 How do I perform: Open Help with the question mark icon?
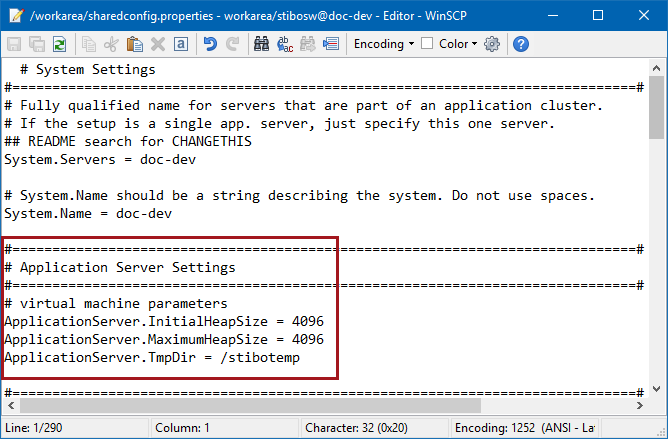coord(521,44)
